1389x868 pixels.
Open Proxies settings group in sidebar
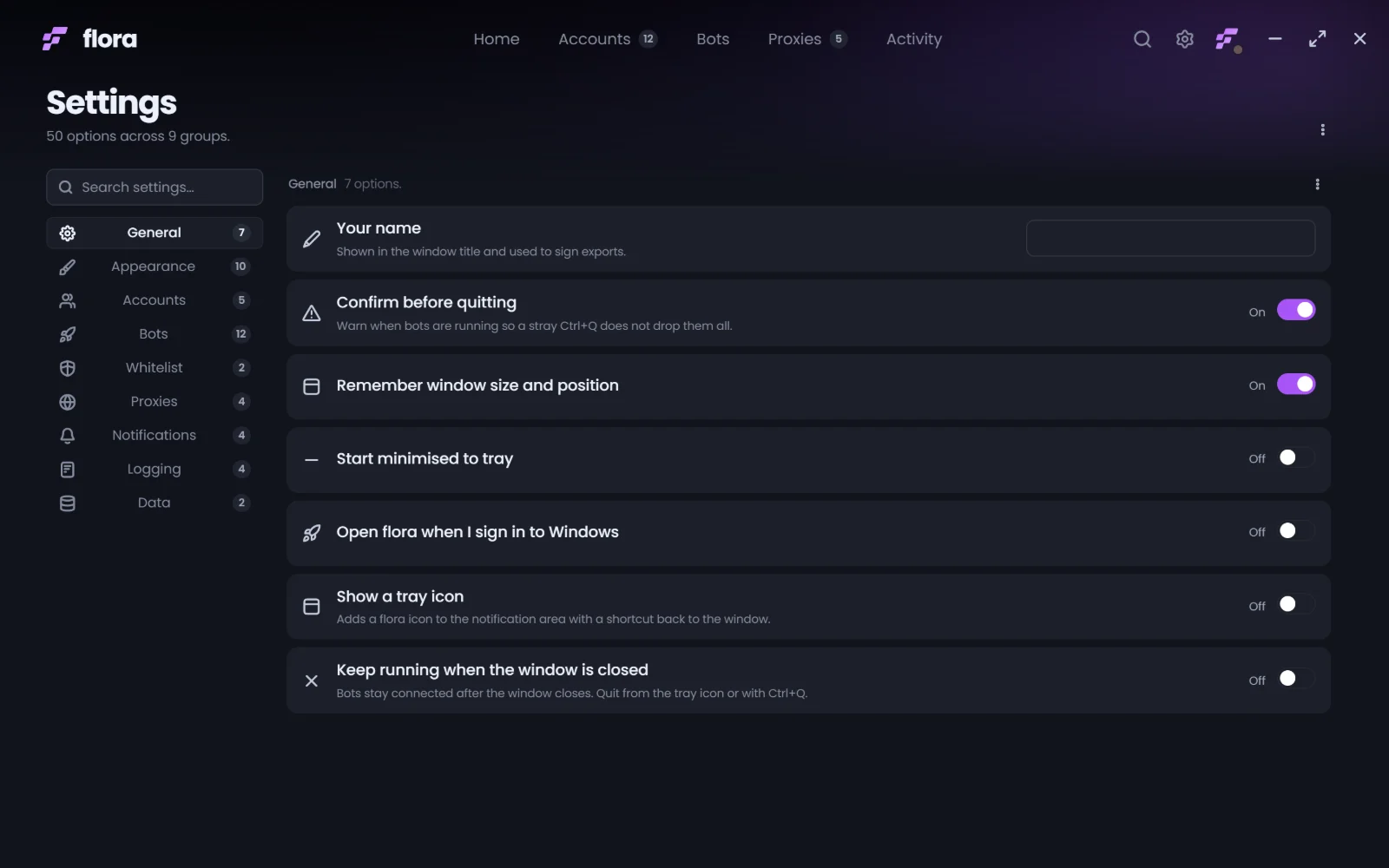tap(155, 402)
